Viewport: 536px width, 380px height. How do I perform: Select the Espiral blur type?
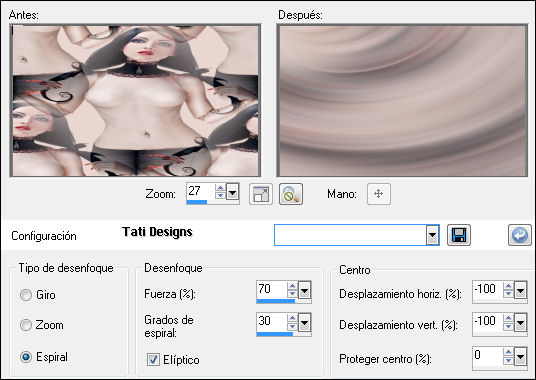tap(26, 357)
